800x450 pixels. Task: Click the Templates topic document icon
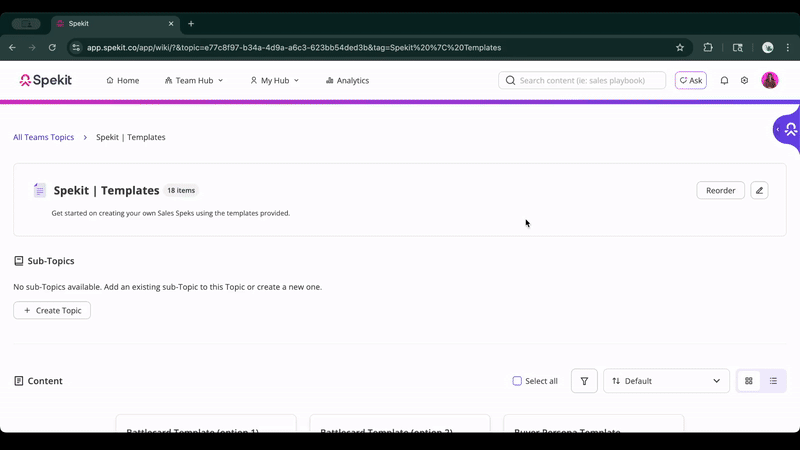[39, 190]
